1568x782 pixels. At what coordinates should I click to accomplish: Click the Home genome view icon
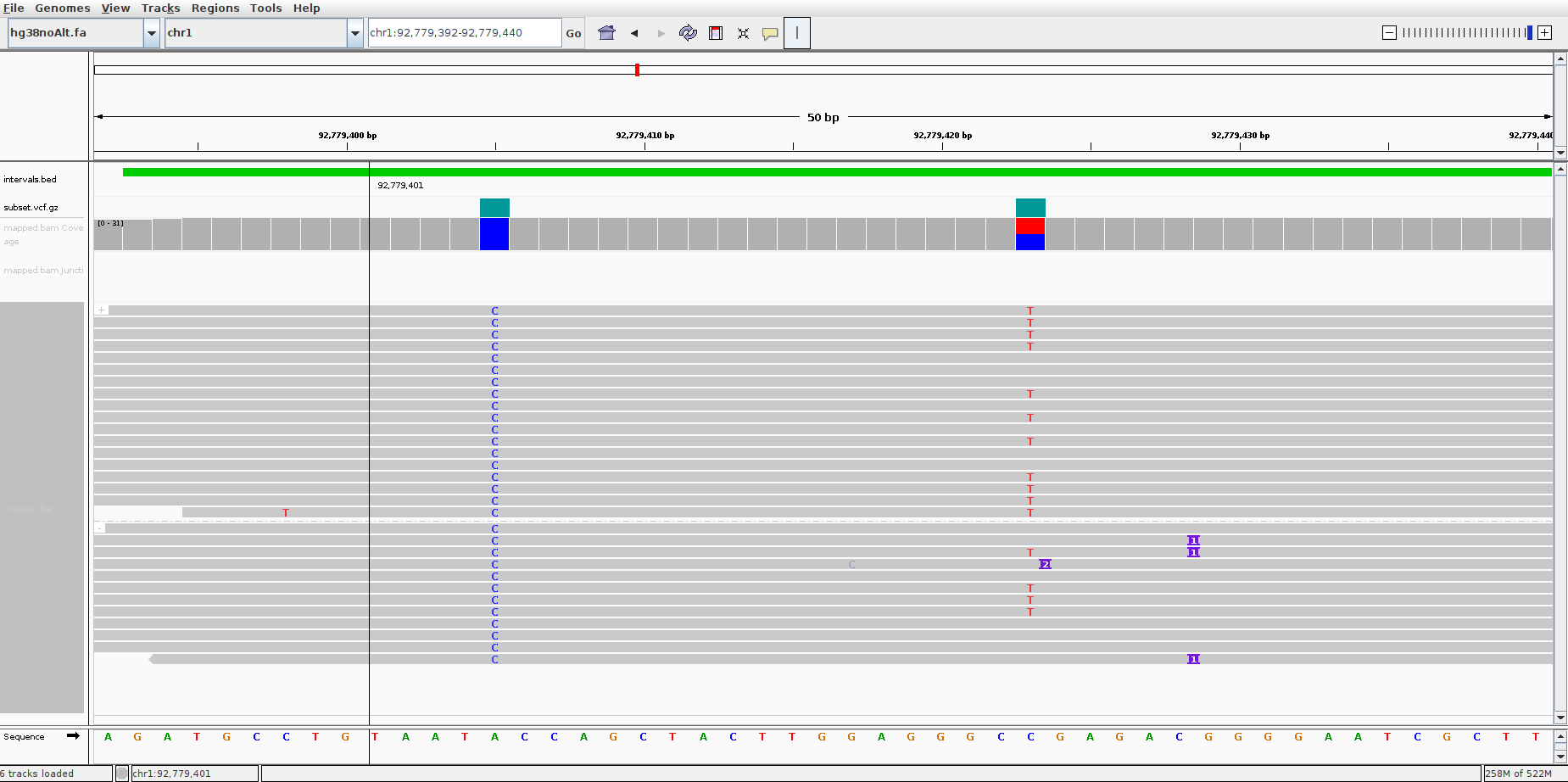pyautogui.click(x=606, y=33)
